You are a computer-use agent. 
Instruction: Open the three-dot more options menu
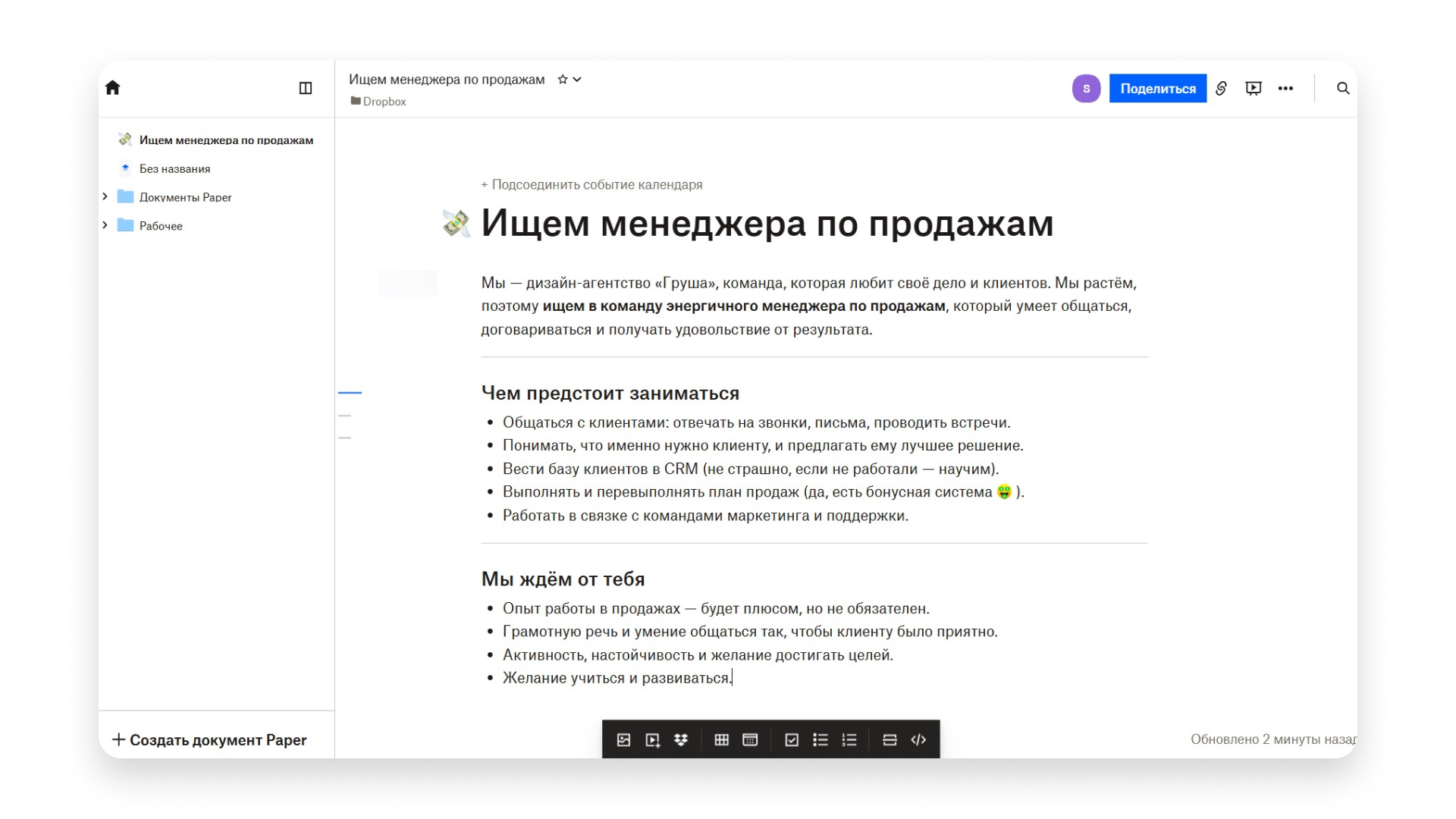1285,89
